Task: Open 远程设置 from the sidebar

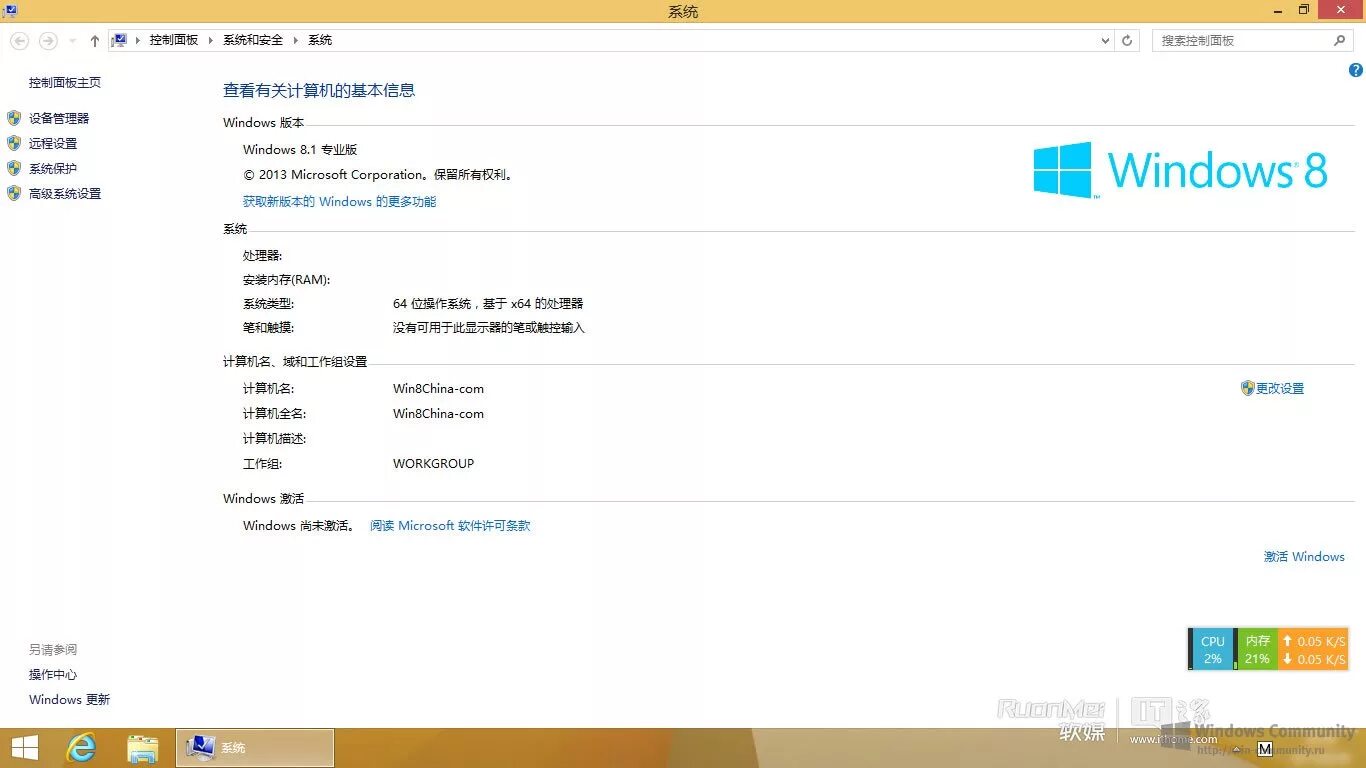Action: (x=53, y=143)
